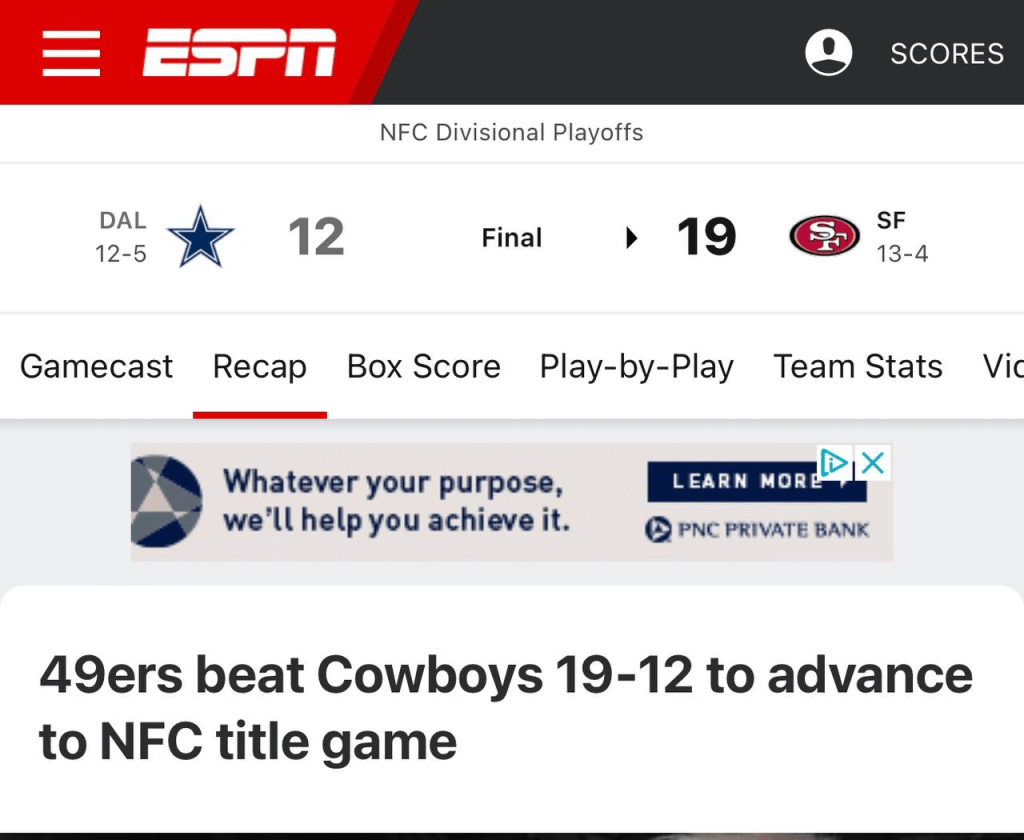
Task: Open the Team Stats tab
Action: tap(857, 367)
